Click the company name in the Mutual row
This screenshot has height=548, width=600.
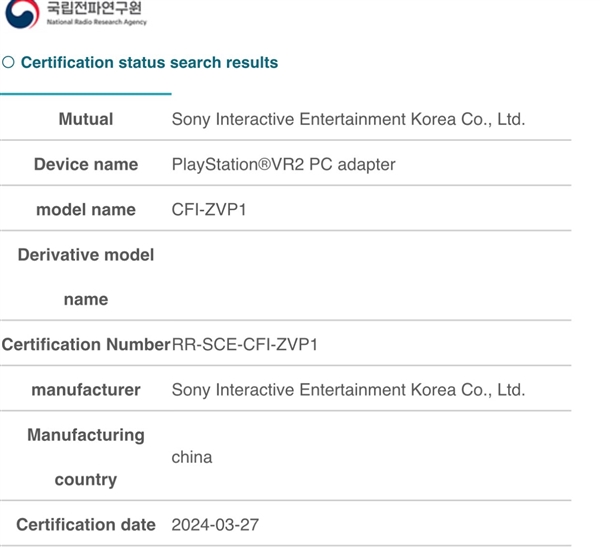point(348,119)
